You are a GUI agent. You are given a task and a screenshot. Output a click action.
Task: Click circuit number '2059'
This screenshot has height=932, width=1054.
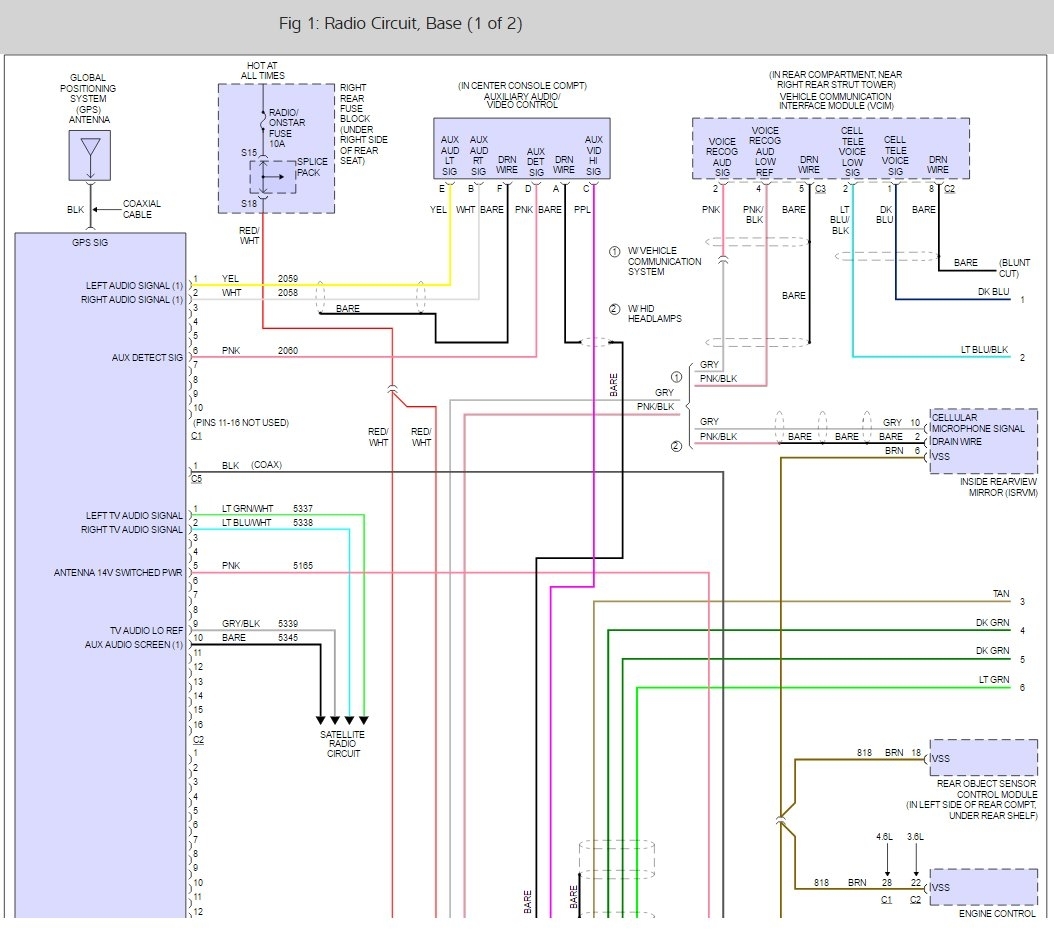coord(288,278)
